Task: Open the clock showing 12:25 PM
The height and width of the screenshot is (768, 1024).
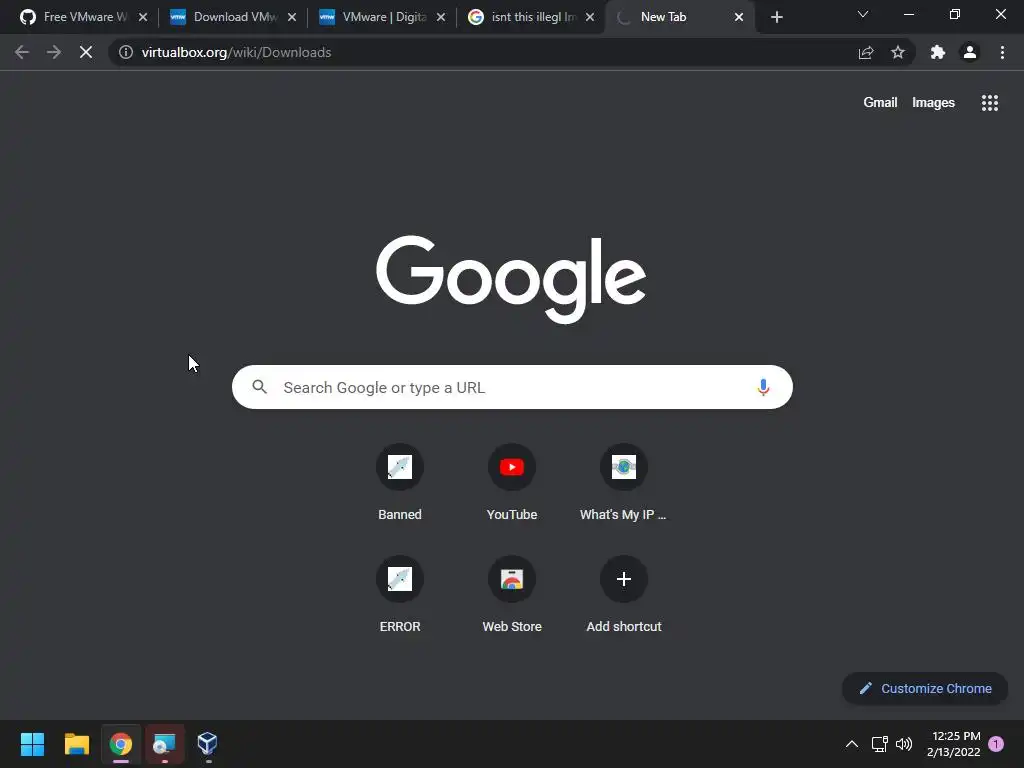Action: (x=954, y=744)
